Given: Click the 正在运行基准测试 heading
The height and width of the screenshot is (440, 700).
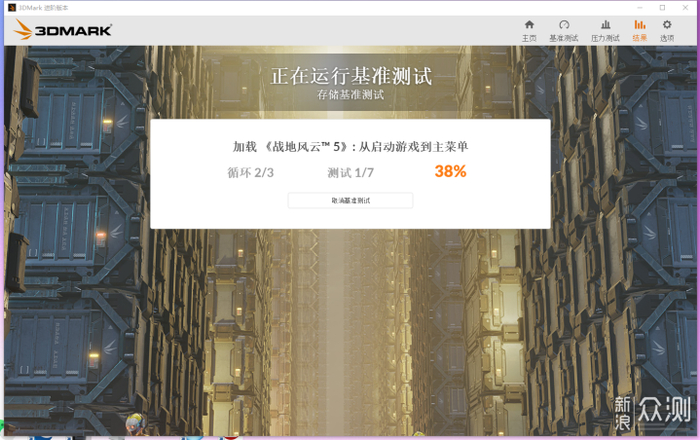Looking at the screenshot, I should coord(351,76).
